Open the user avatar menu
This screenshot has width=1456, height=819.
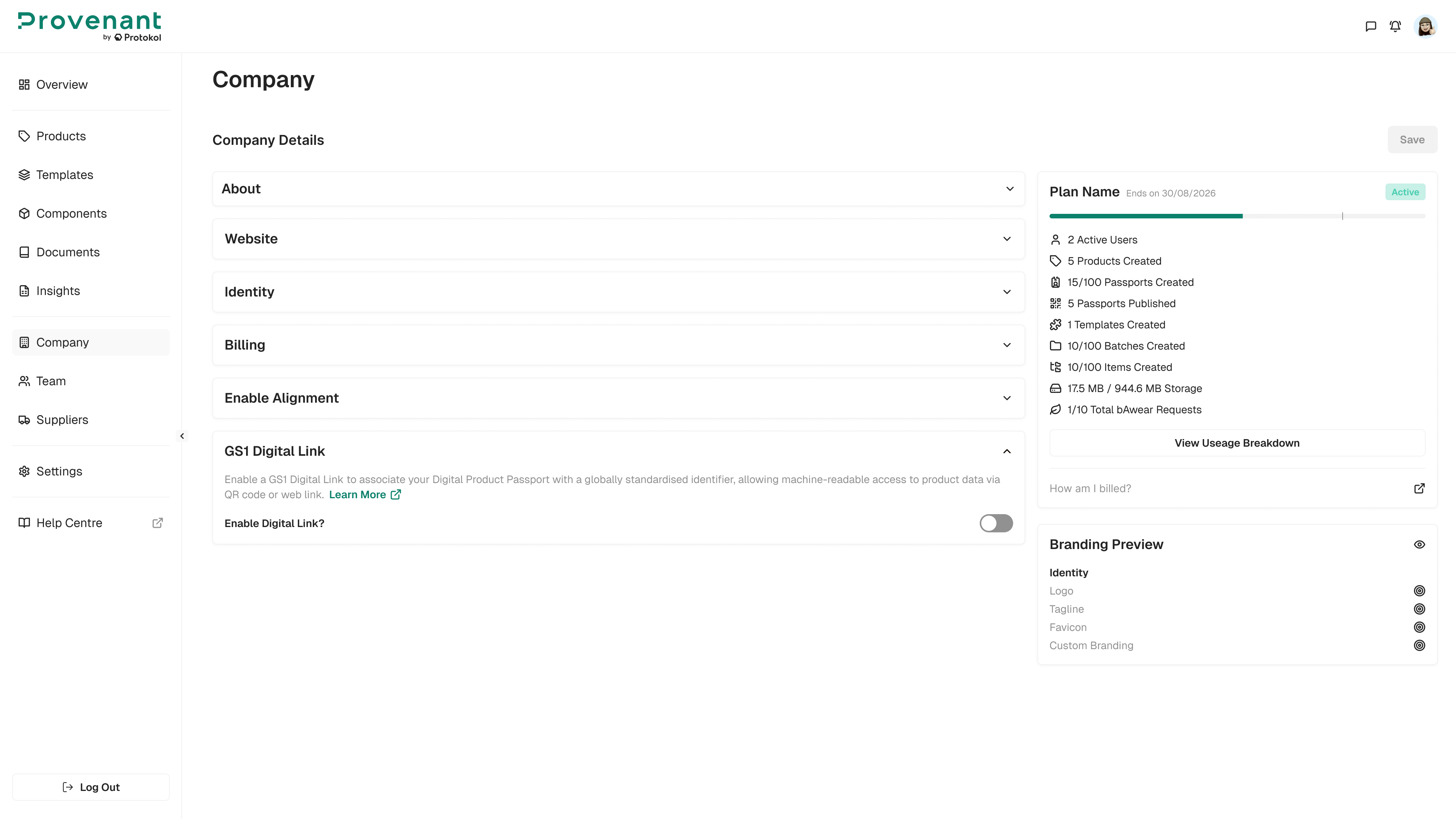tap(1425, 26)
